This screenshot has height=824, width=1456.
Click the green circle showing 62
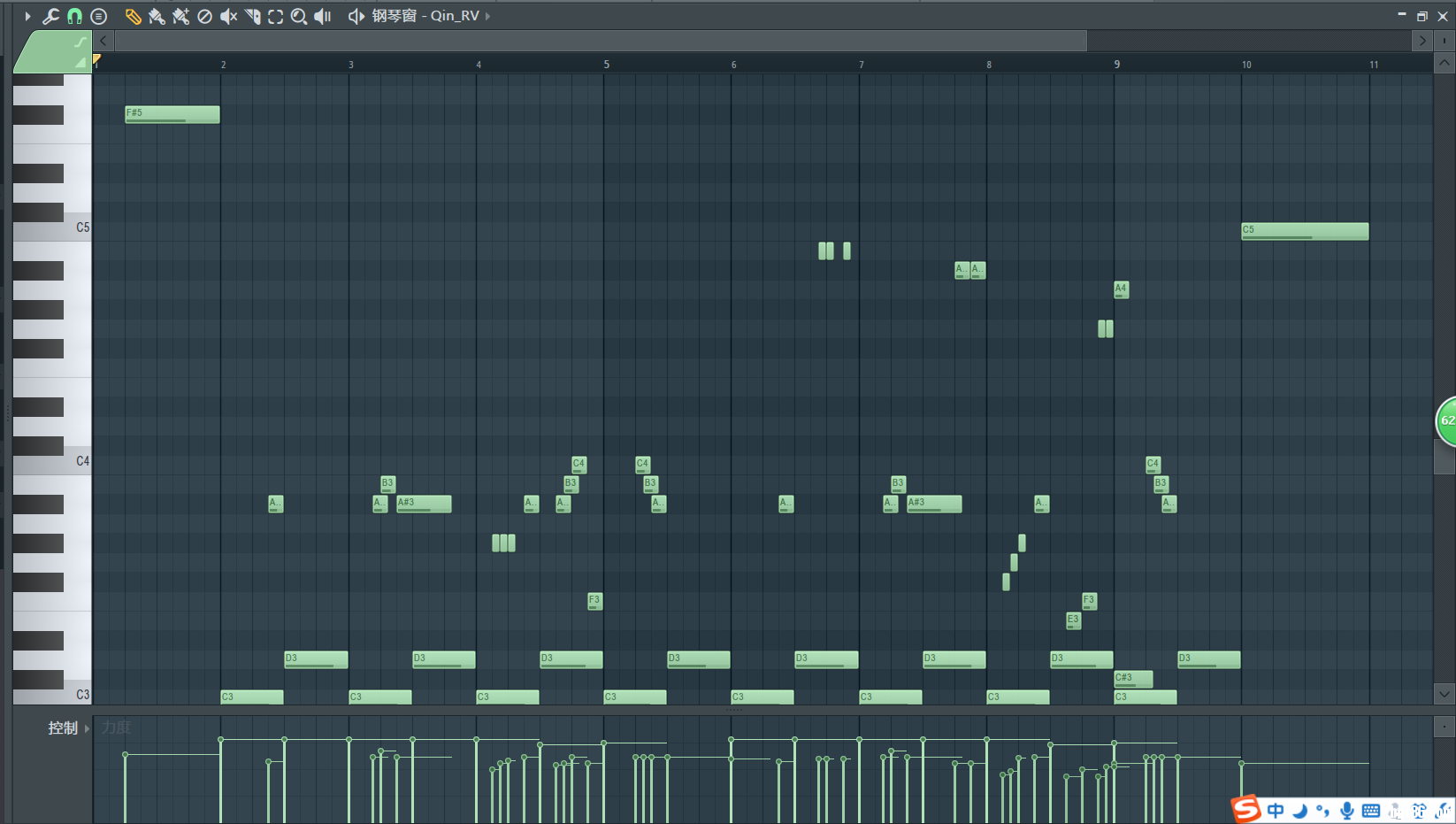1446,420
